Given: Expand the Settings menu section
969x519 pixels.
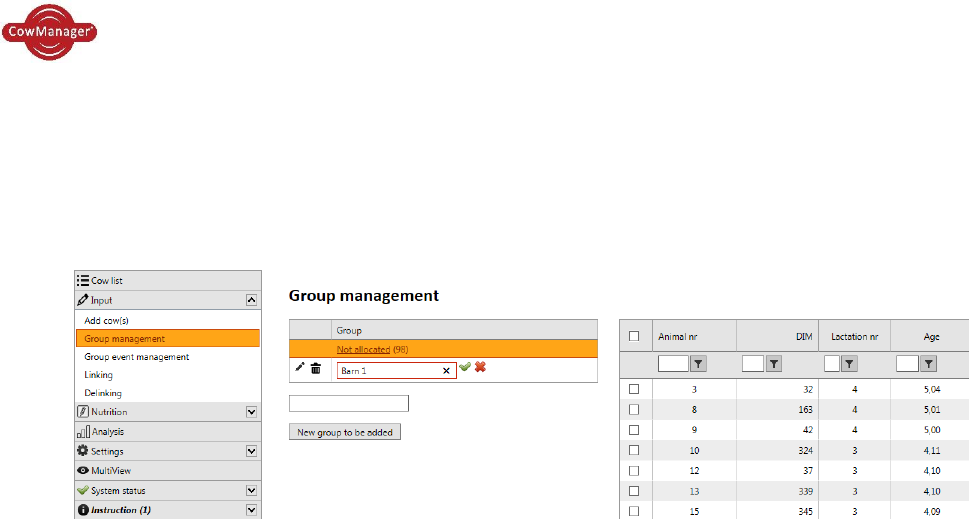Looking at the screenshot, I should (251, 451).
